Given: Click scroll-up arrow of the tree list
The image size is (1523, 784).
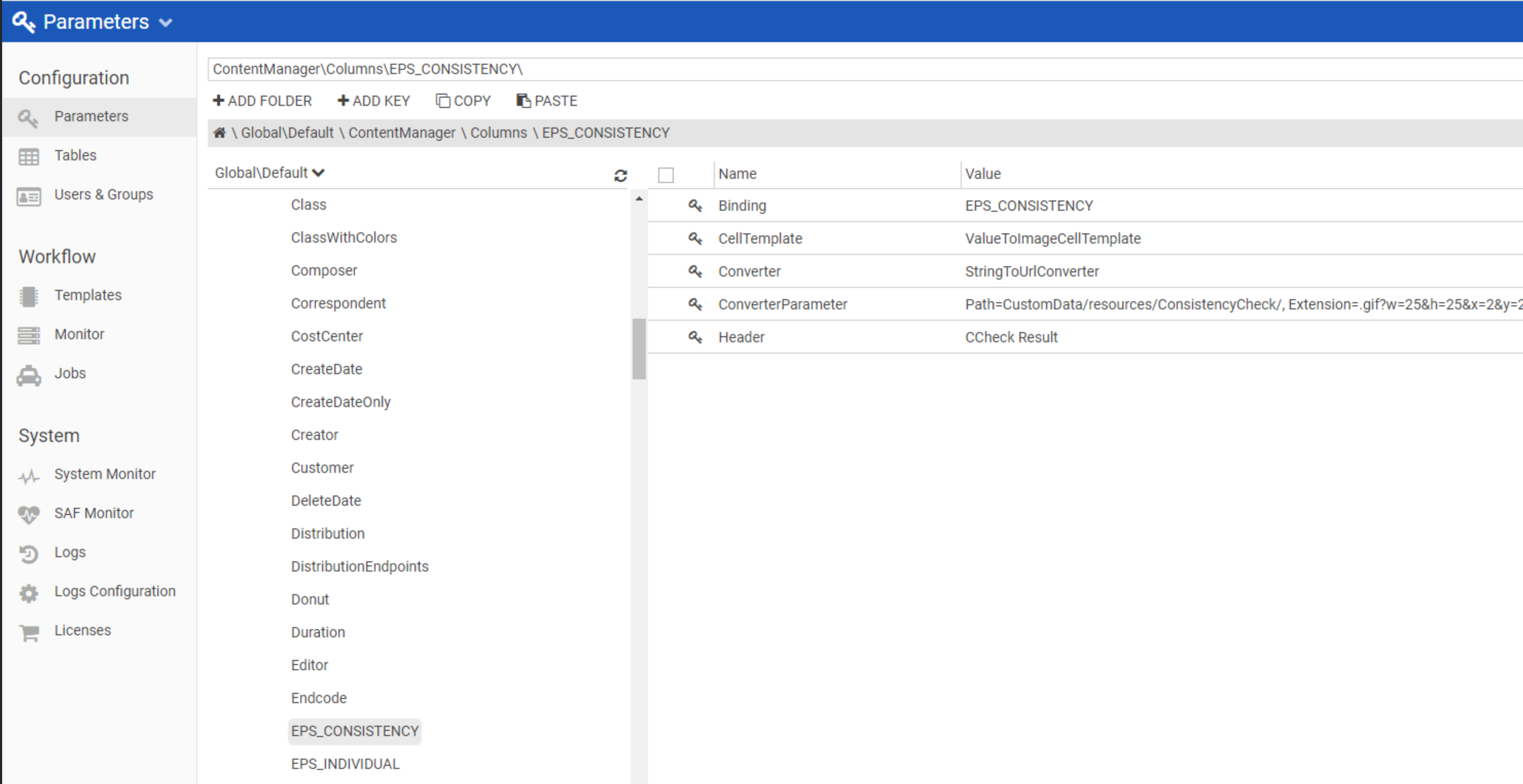Looking at the screenshot, I should pos(639,199).
